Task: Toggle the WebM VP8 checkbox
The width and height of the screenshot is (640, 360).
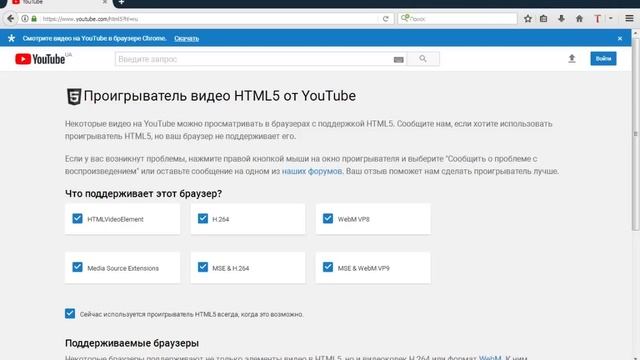Action: point(328,218)
